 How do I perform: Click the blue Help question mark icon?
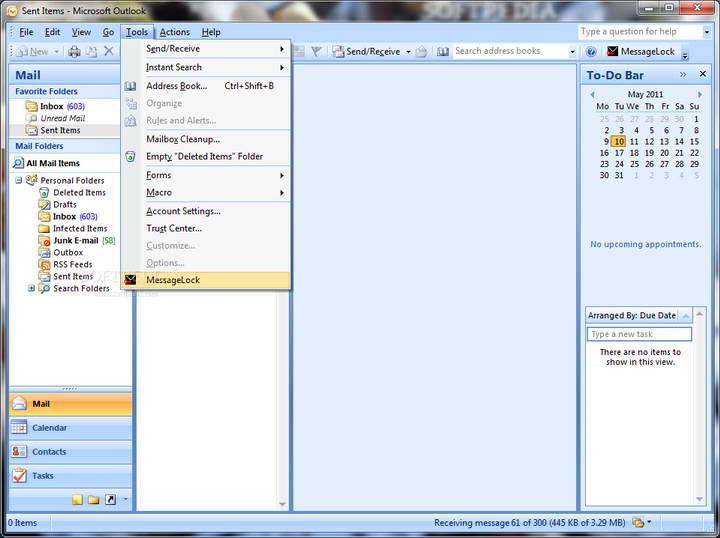(x=591, y=51)
